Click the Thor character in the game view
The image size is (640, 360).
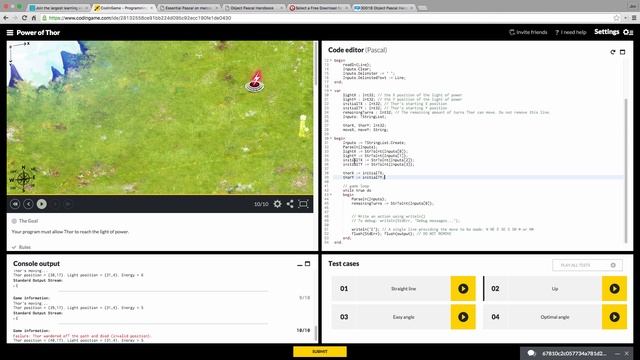pyautogui.click(x=303, y=126)
